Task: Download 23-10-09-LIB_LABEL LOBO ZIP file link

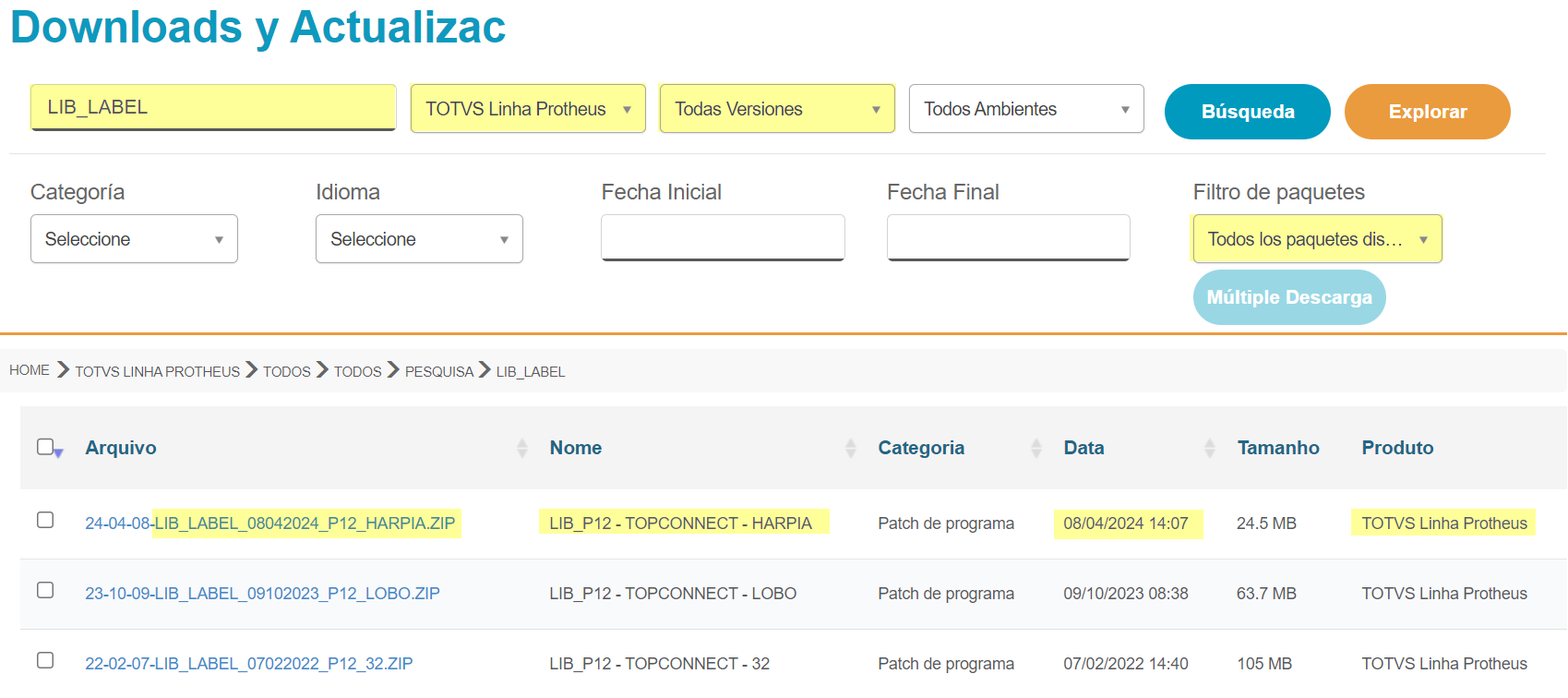Action: click(262, 594)
